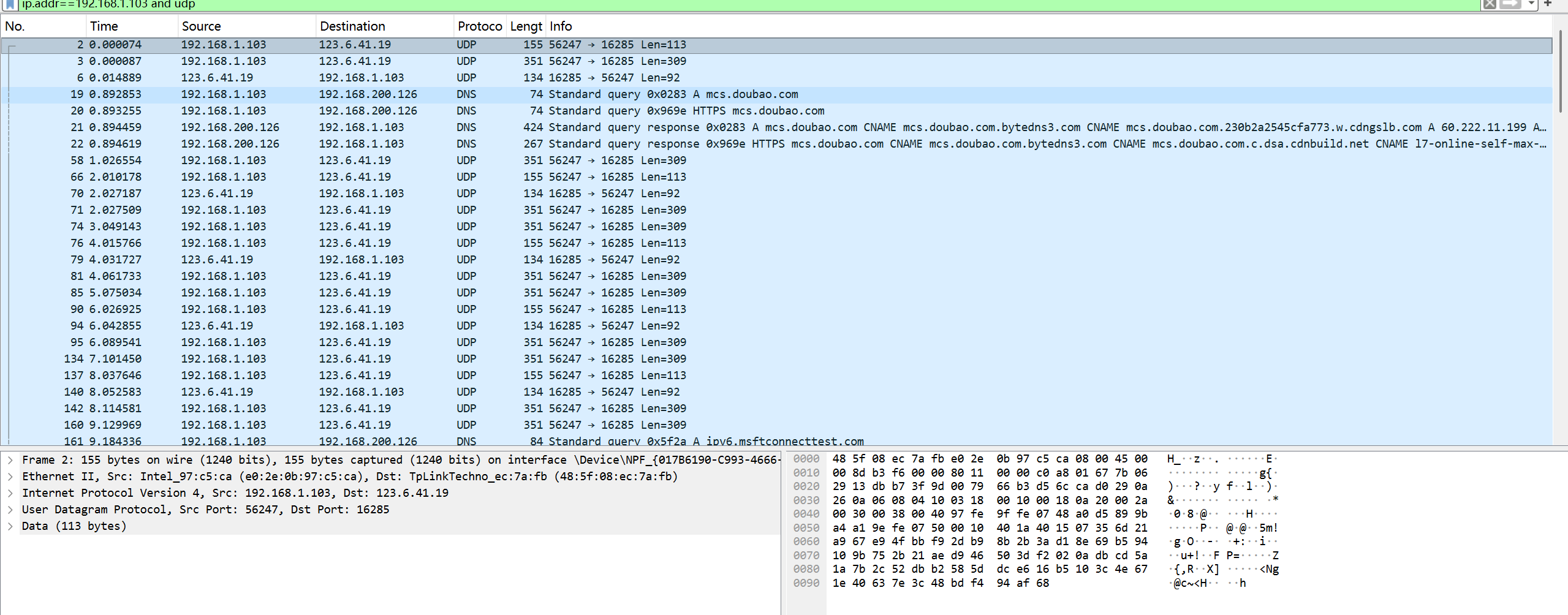The image size is (1568, 615).
Task: Sort packets by the Length column header
Action: tap(526, 26)
